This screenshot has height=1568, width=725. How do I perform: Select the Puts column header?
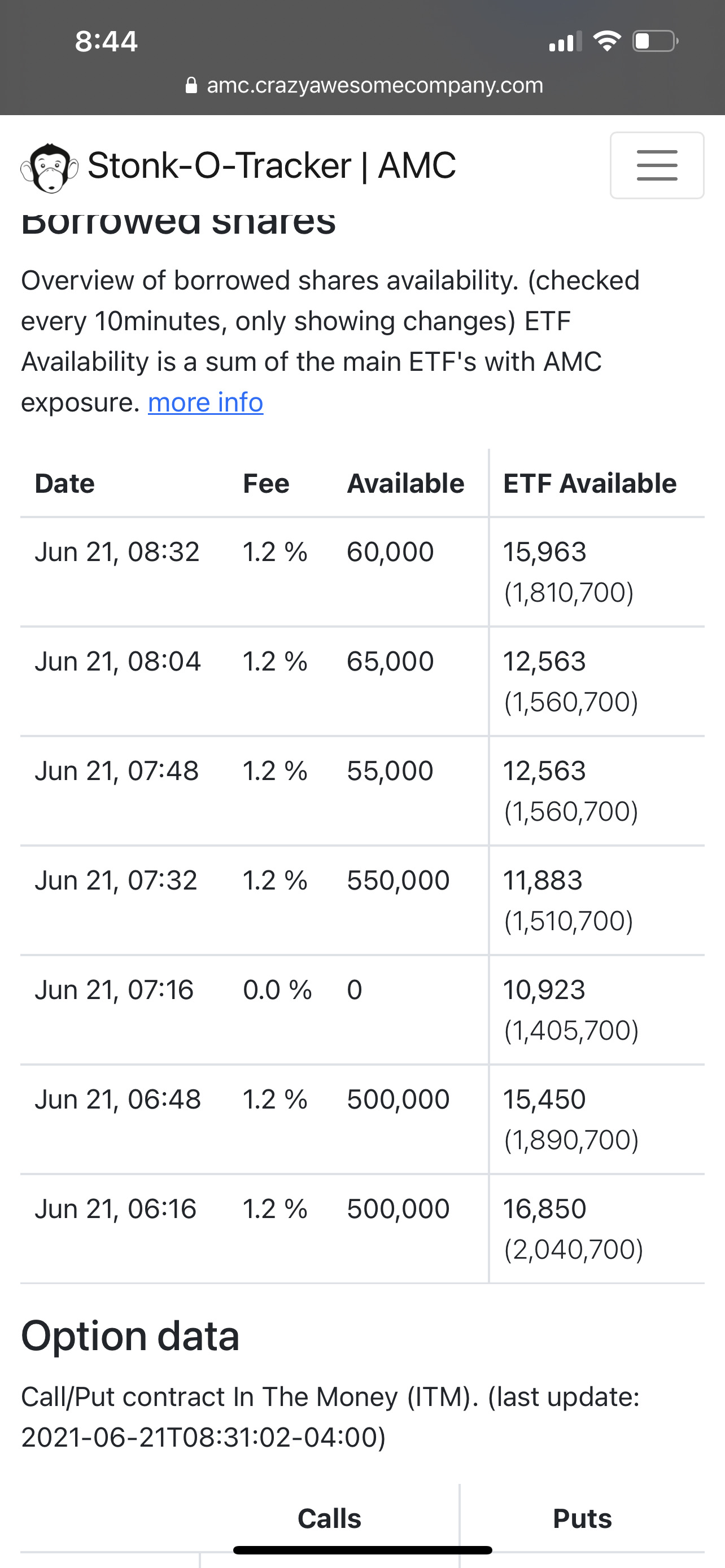[582, 1518]
